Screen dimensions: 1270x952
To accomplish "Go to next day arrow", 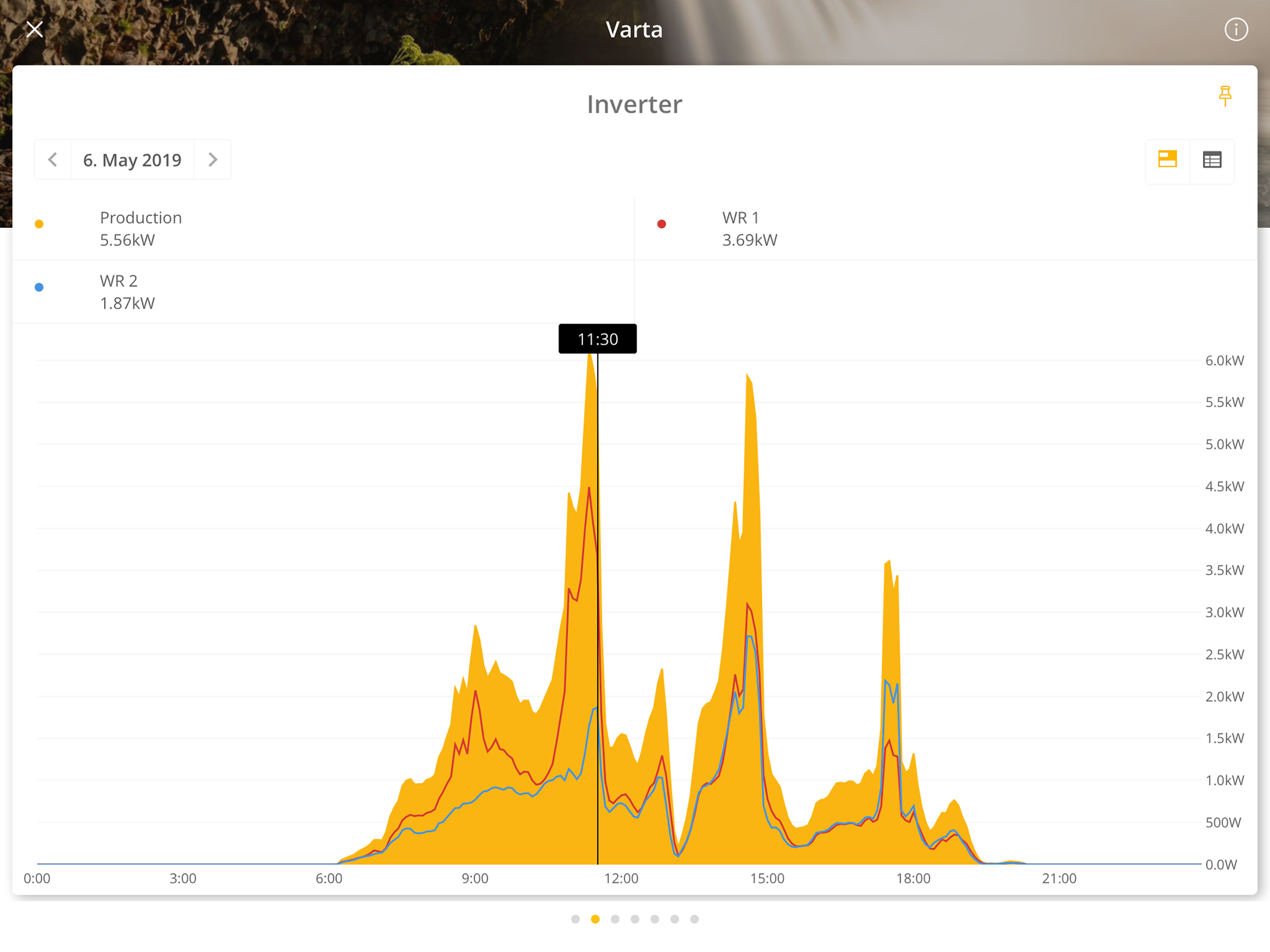I will point(212,159).
